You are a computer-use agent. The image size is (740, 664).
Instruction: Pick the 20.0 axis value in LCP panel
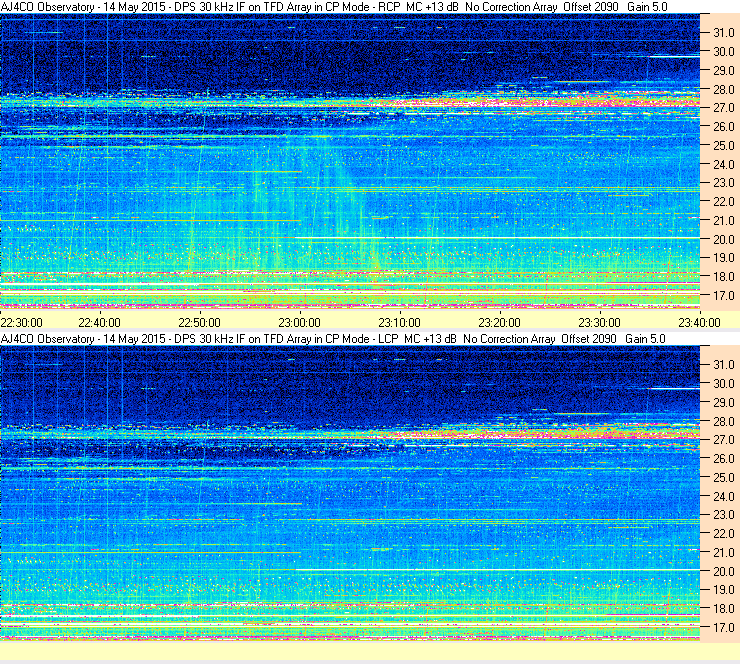(x=723, y=571)
